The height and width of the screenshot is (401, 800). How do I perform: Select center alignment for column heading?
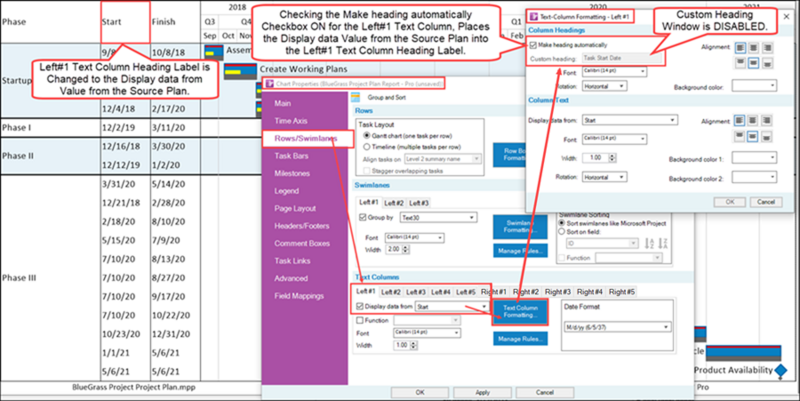coord(754,48)
